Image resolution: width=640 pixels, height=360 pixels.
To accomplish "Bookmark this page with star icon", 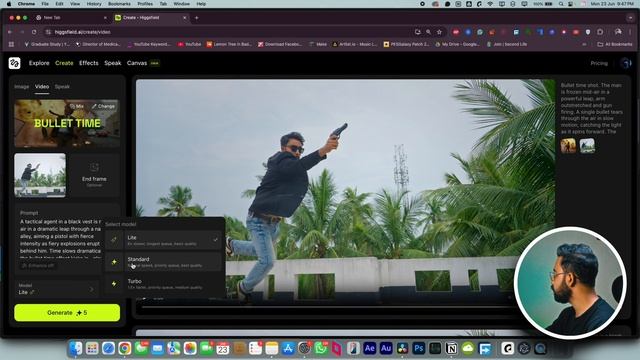I will click(x=439, y=32).
